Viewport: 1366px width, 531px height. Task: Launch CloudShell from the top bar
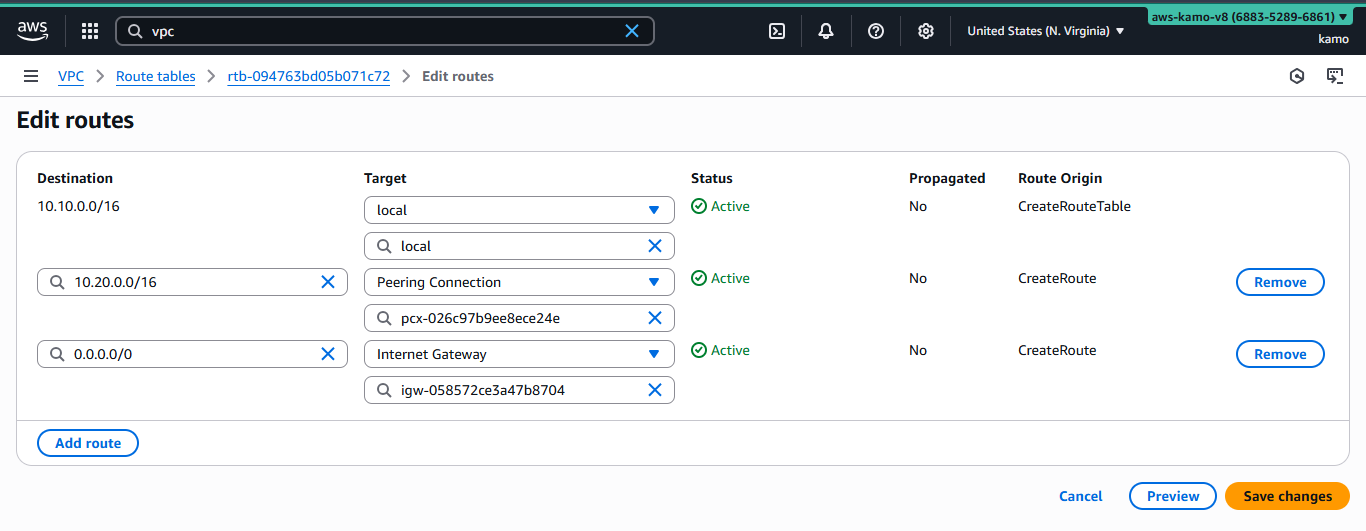pyautogui.click(x=777, y=31)
